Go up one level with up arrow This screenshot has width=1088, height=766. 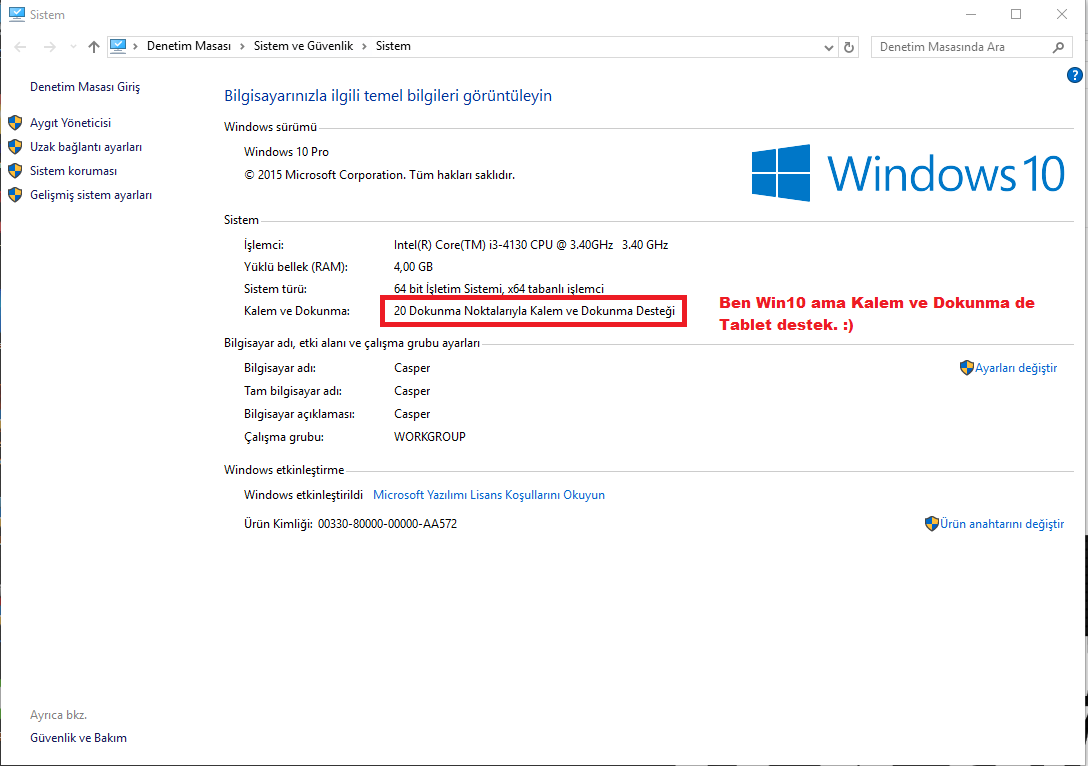click(94, 47)
